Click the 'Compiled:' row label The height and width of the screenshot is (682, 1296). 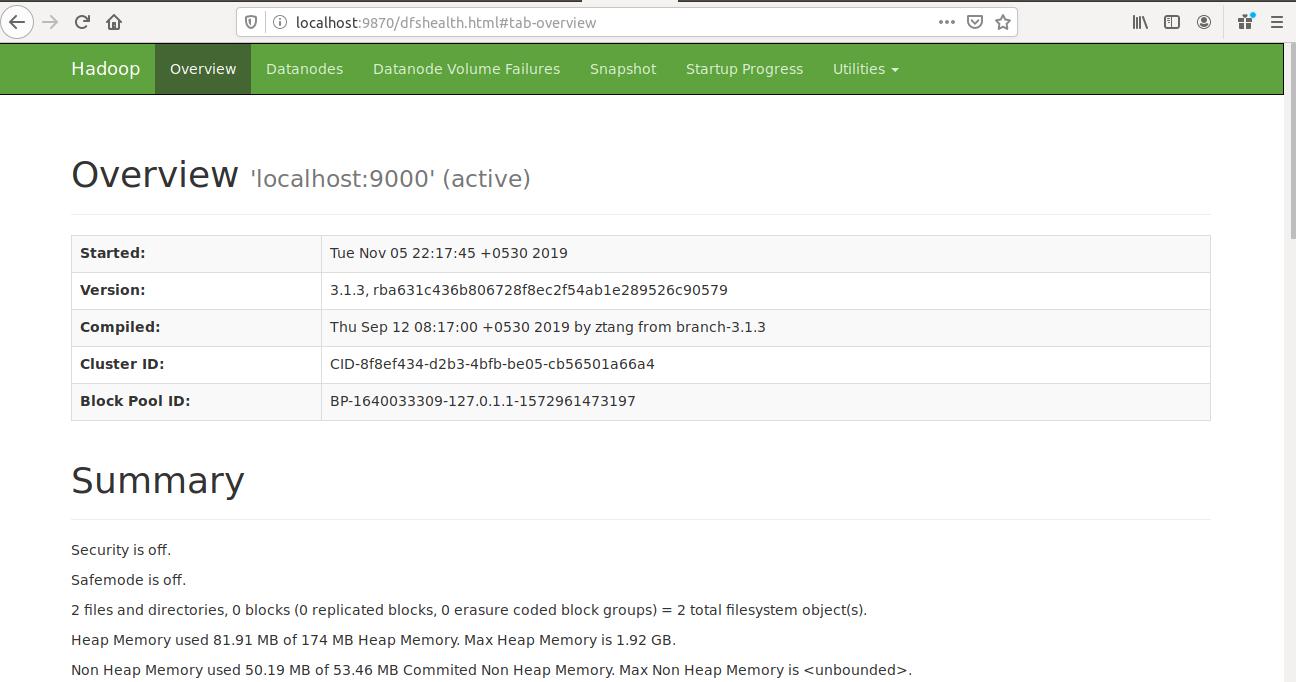[x=120, y=327]
